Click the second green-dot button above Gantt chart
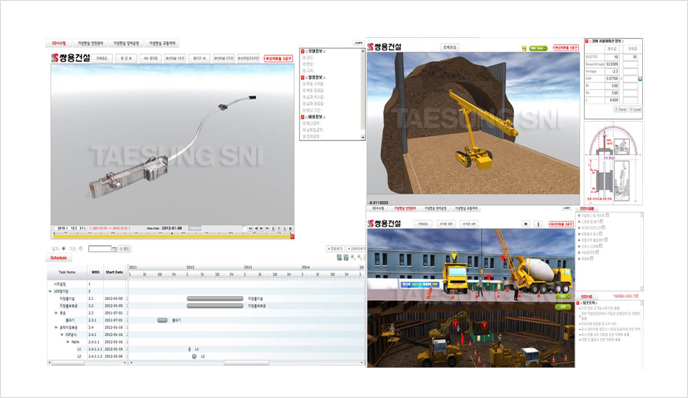 click(356, 249)
